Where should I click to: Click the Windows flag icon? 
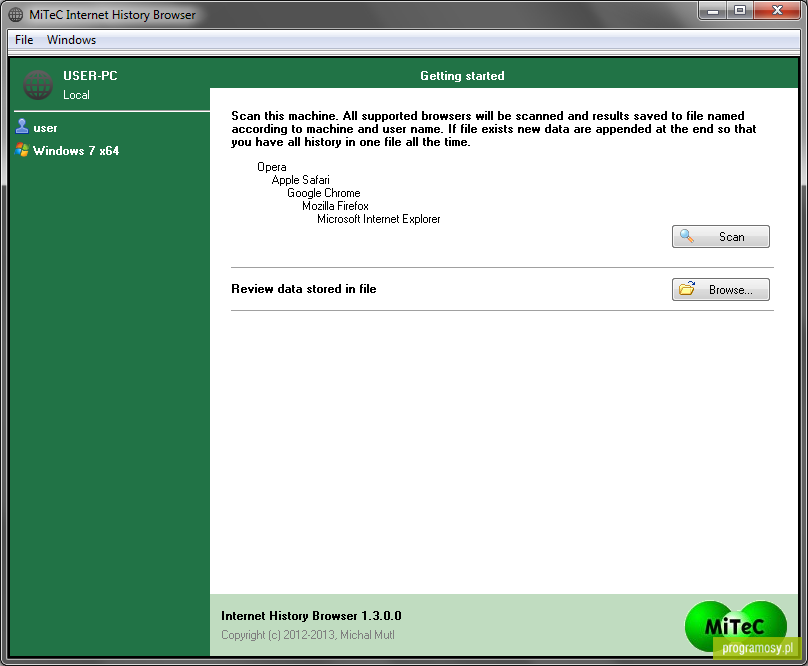pos(22,150)
